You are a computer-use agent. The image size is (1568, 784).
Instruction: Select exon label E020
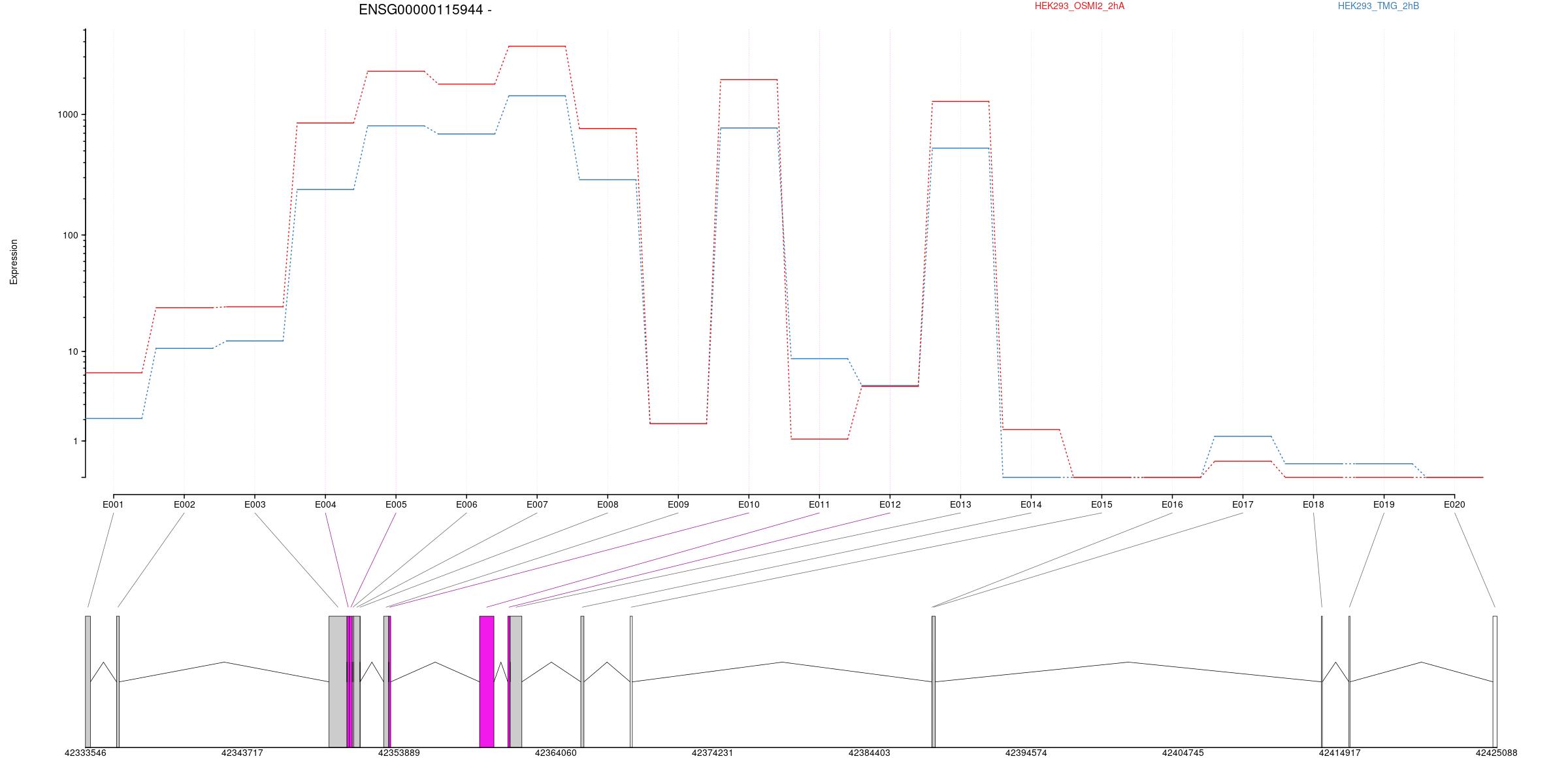(x=1454, y=504)
